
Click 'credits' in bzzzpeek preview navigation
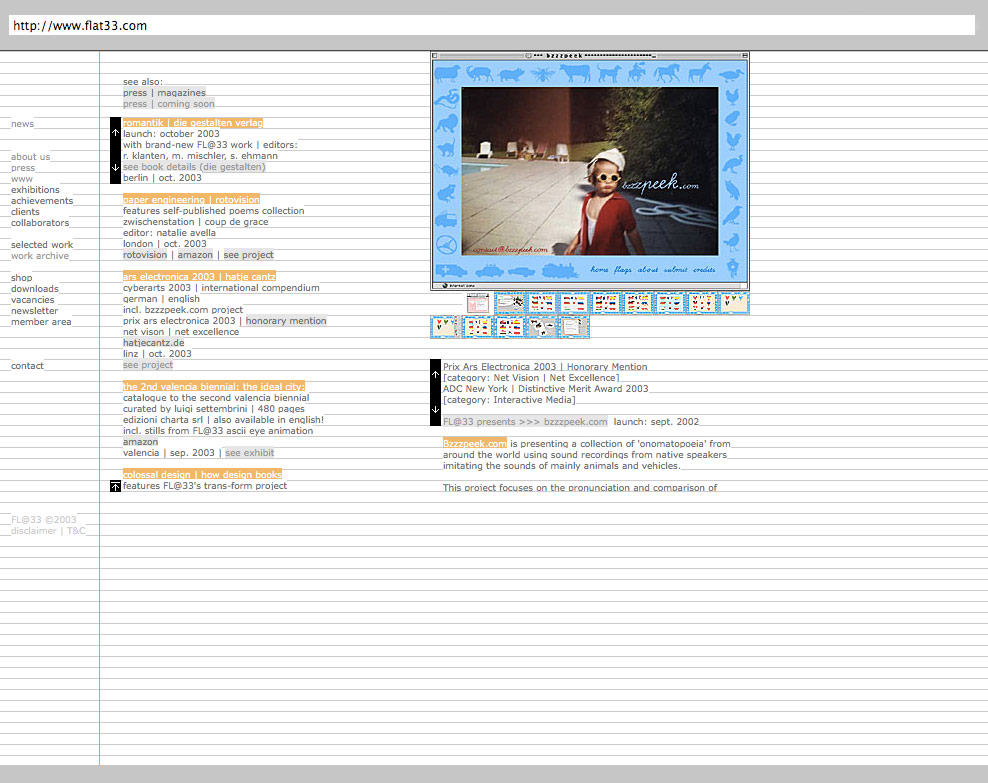[x=704, y=270]
